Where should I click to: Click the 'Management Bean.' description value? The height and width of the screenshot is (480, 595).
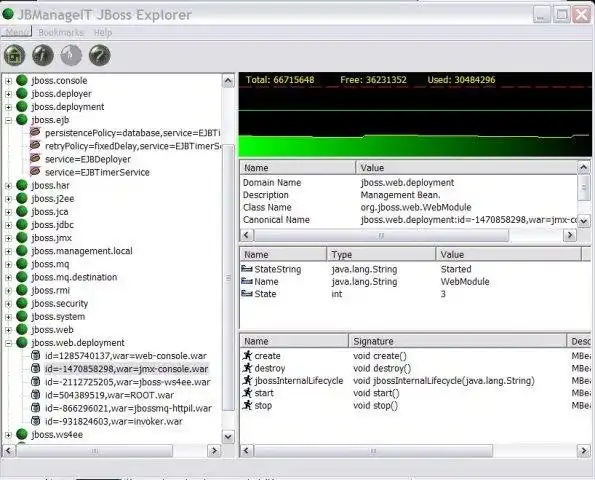tap(400, 195)
